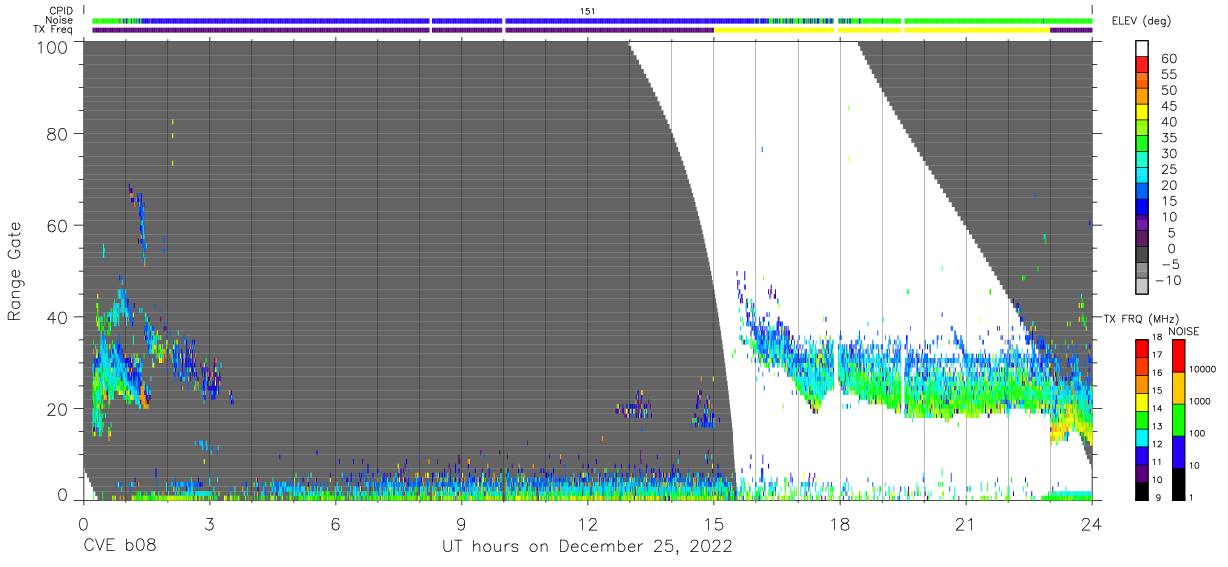The height and width of the screenshot is (567, 1228).
Task: Click the '24' tick label on the UT hours axis
Action: pos(1092,524)
